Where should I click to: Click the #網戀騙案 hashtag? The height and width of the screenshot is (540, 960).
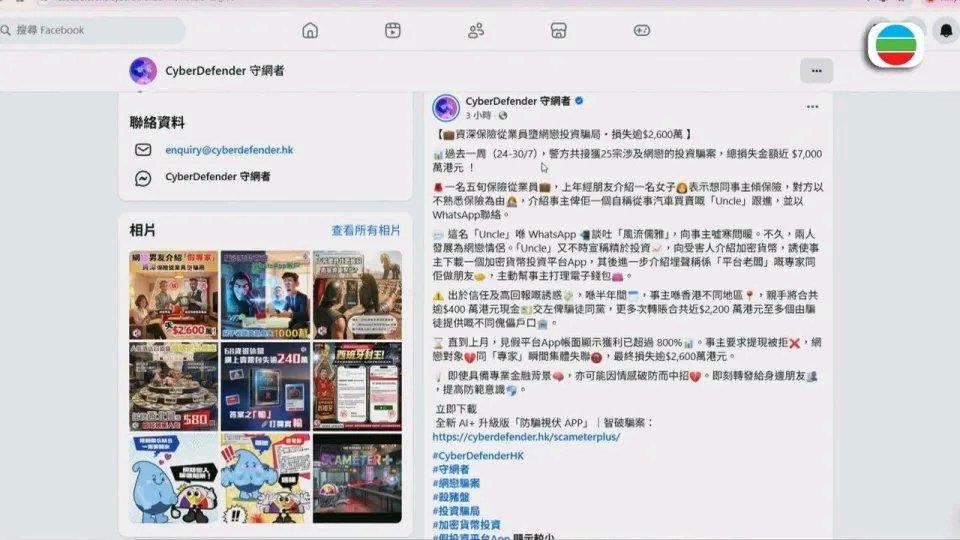(x=456, y=483)
